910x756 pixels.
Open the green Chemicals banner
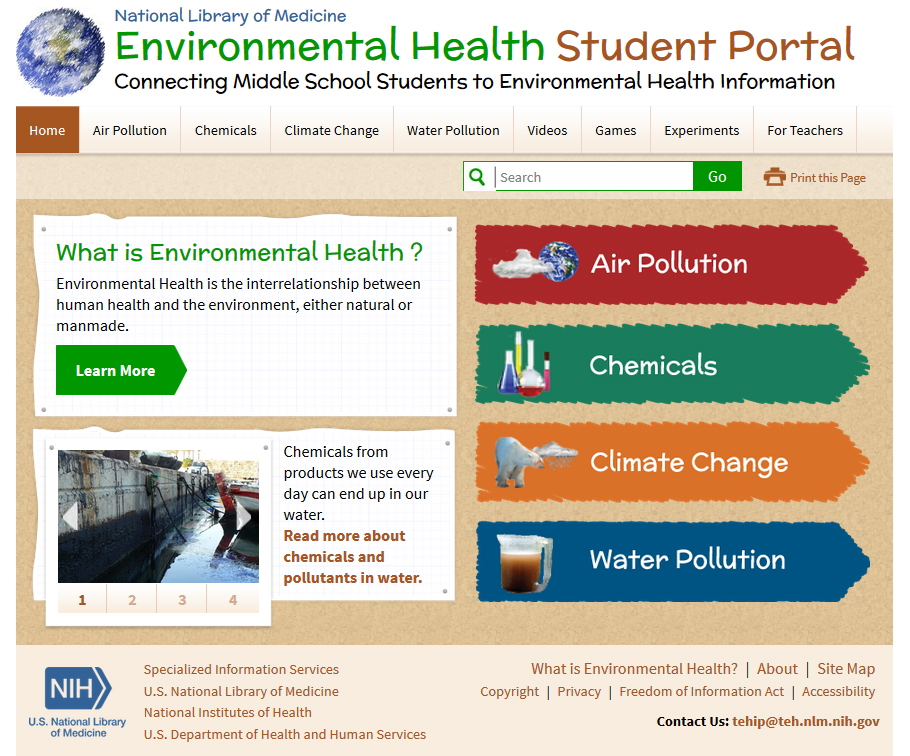tap(671, 364)
